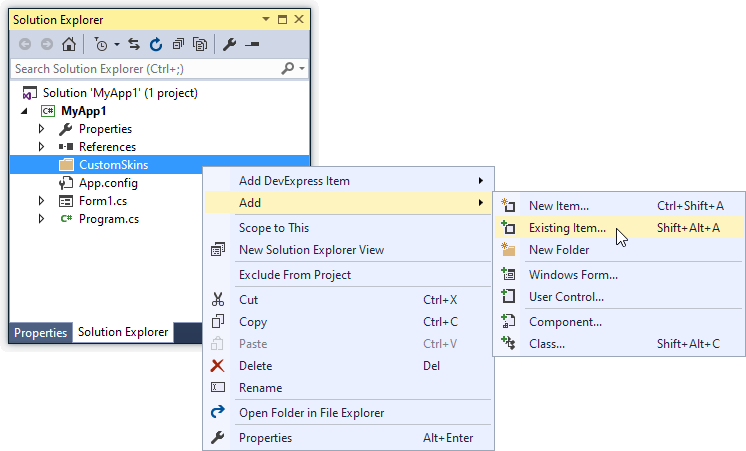Choose Copy in context menu
The width and height of the screenshot is (746, 451).
pyautogui.click(x=349, y=322)
